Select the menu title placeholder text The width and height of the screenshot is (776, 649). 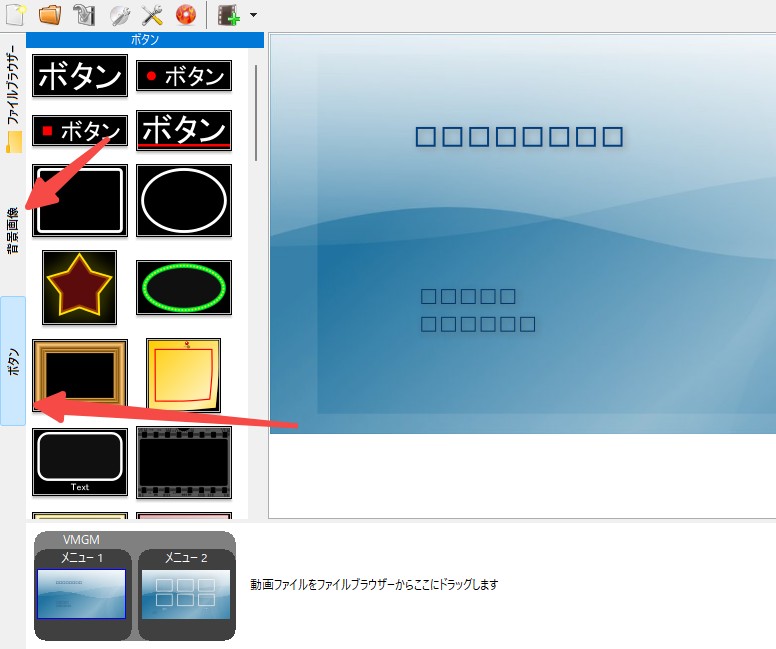point(519,137)
